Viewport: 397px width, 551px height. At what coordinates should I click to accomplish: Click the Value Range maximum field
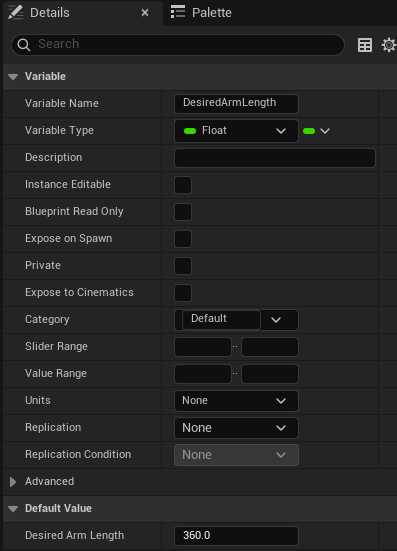pyautogui.click(x=270, y=374)
